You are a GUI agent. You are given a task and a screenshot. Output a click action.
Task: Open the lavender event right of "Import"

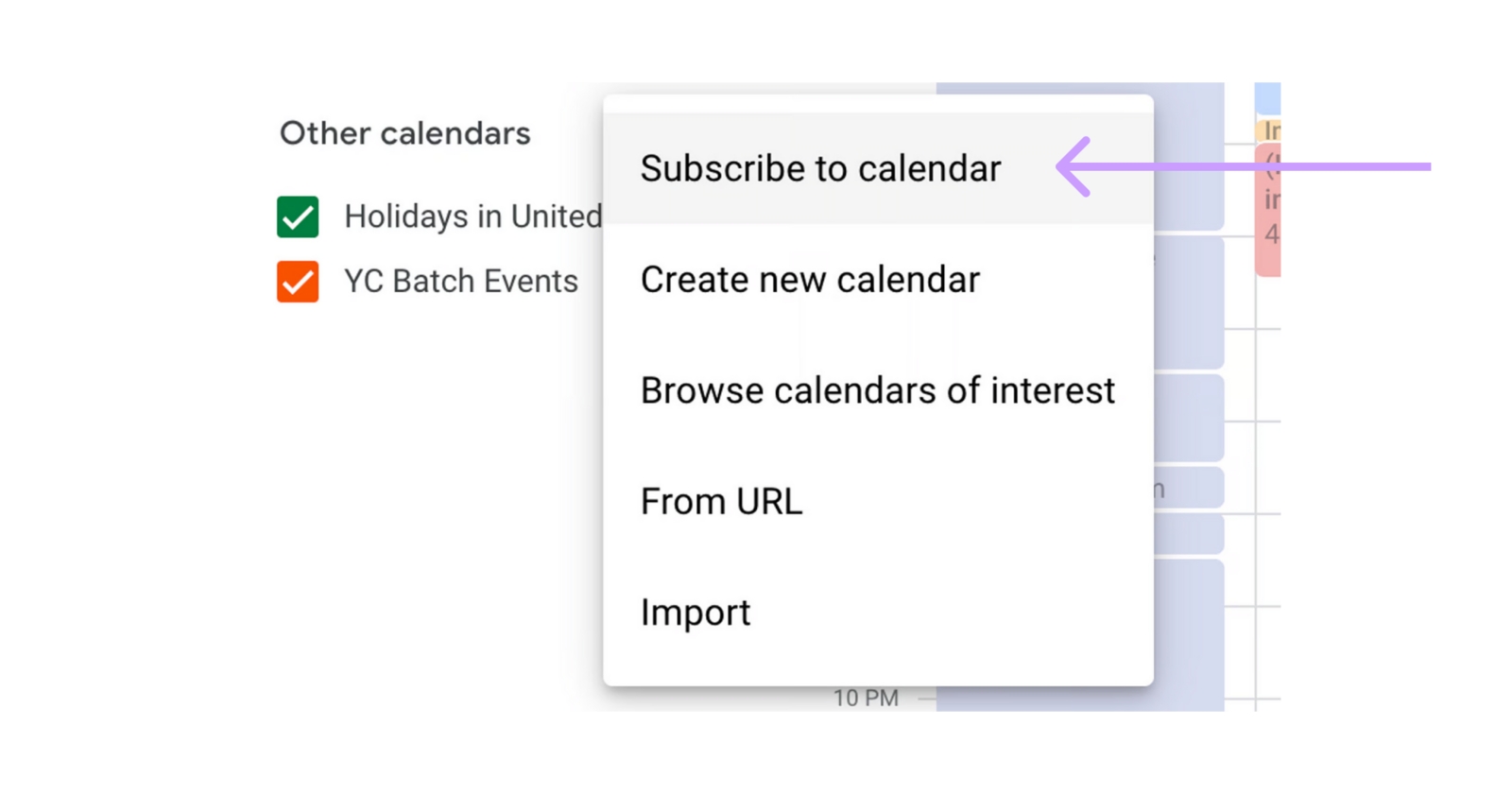tap(1188, 624)
